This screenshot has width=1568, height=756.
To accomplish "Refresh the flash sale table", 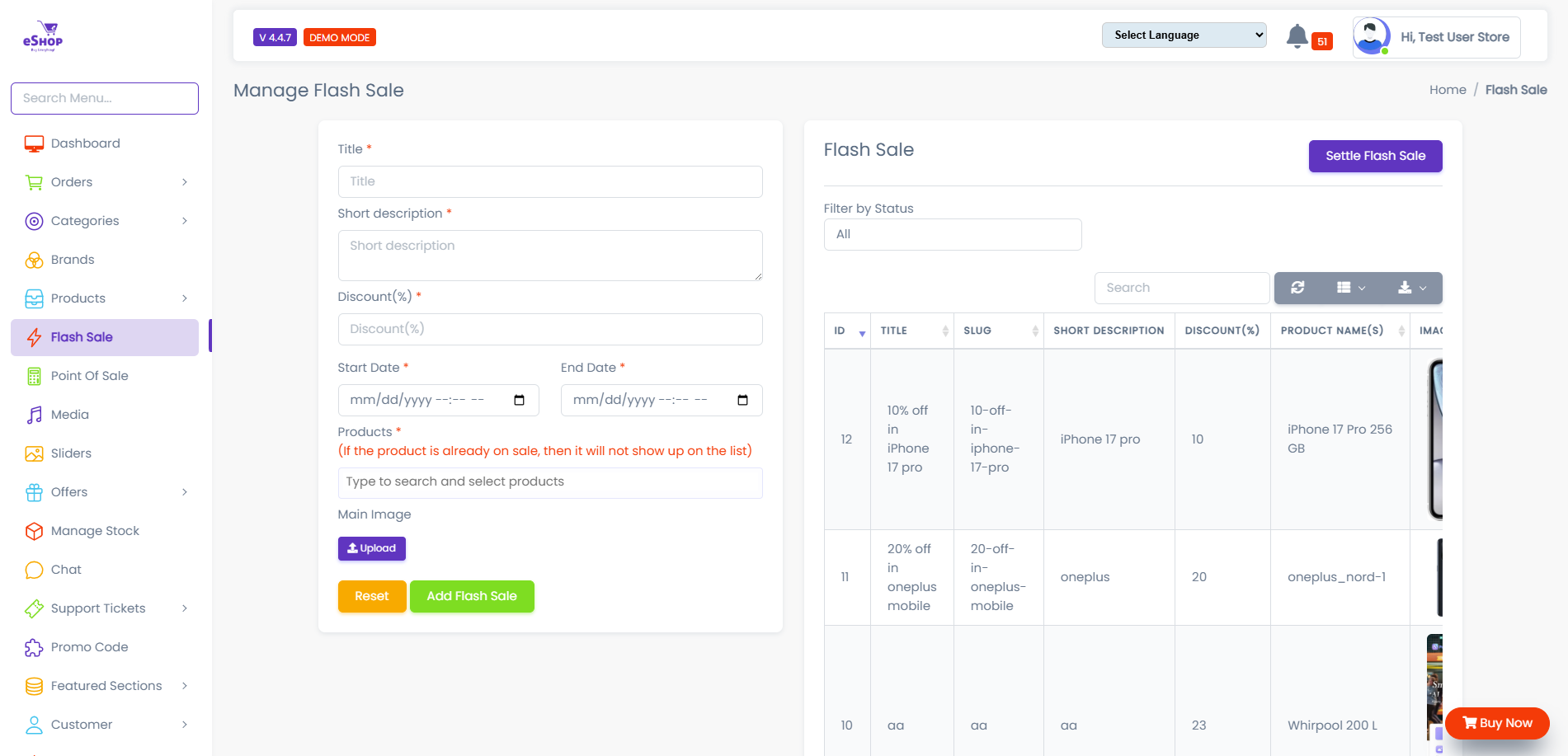I will click(1297, 288).
